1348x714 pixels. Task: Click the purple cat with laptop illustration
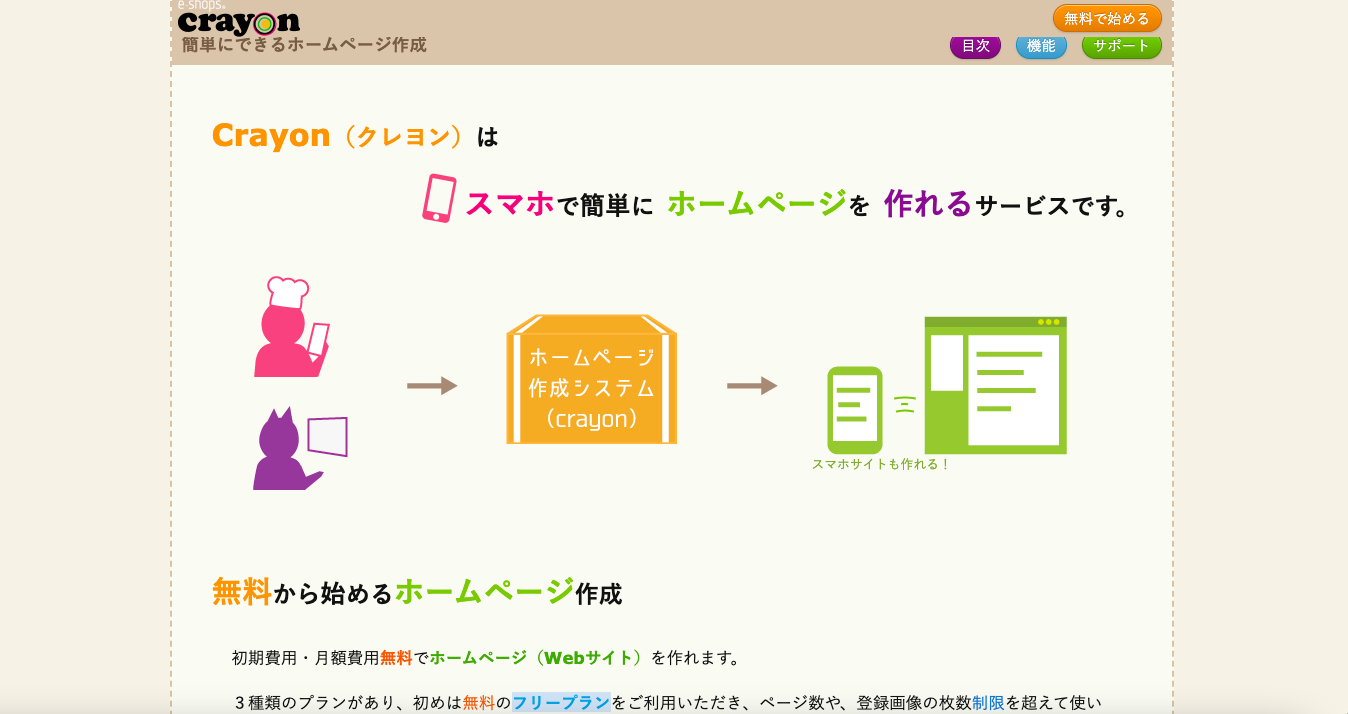[300, 448]
